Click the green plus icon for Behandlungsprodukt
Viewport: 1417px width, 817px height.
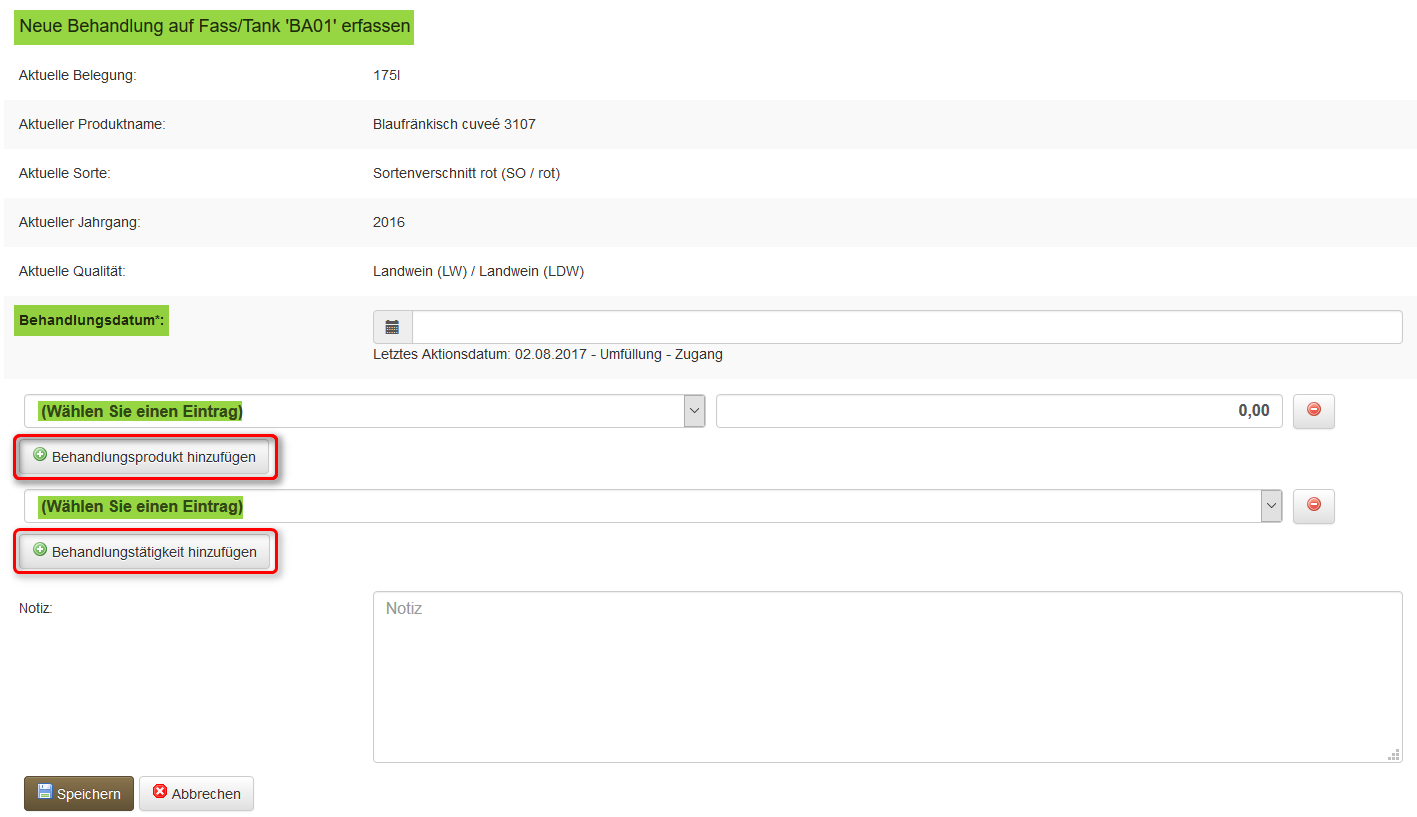pos(40,455)
